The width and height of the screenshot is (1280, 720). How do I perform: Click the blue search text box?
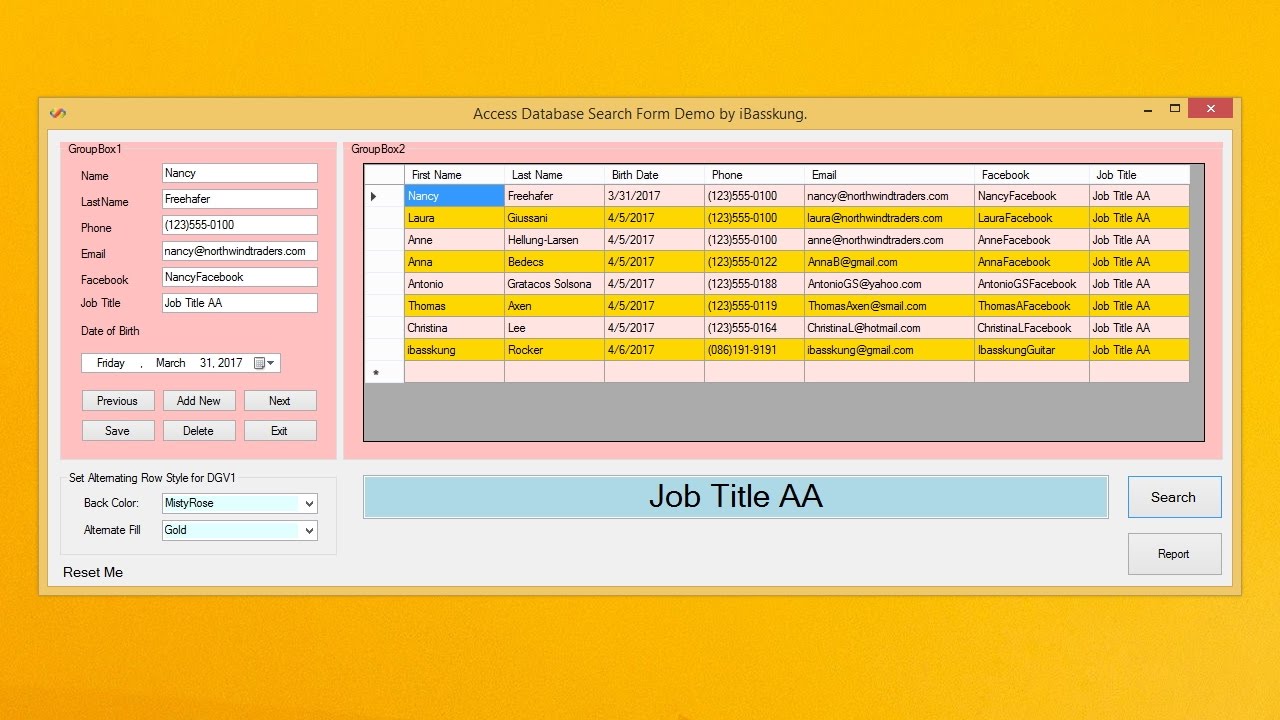click(x=736, y=497)
